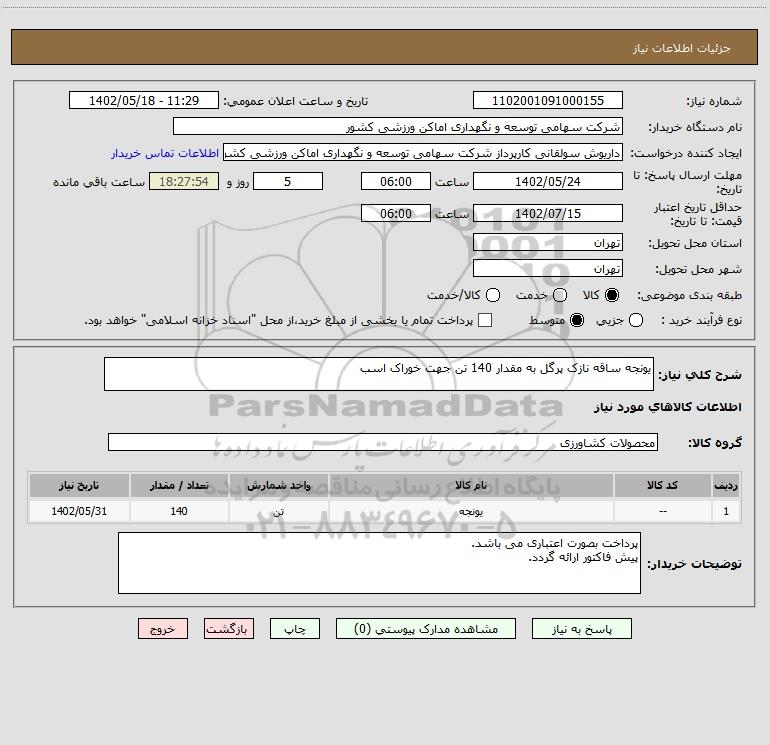Choose متوسط purchase process option
This screenshot has width=770, height=745.
click(577, 320)
